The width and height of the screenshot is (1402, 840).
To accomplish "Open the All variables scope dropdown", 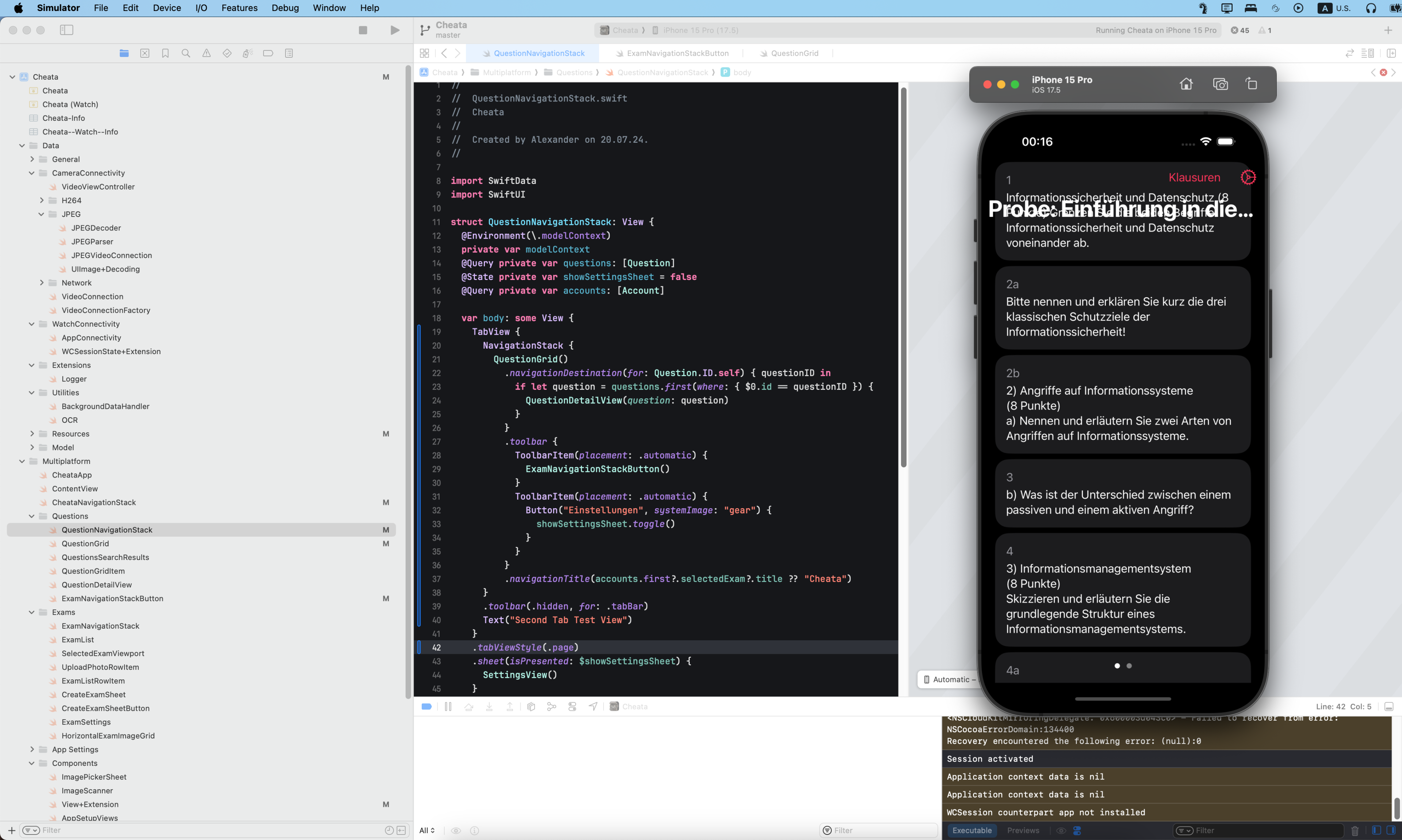I will pos(427,831).
